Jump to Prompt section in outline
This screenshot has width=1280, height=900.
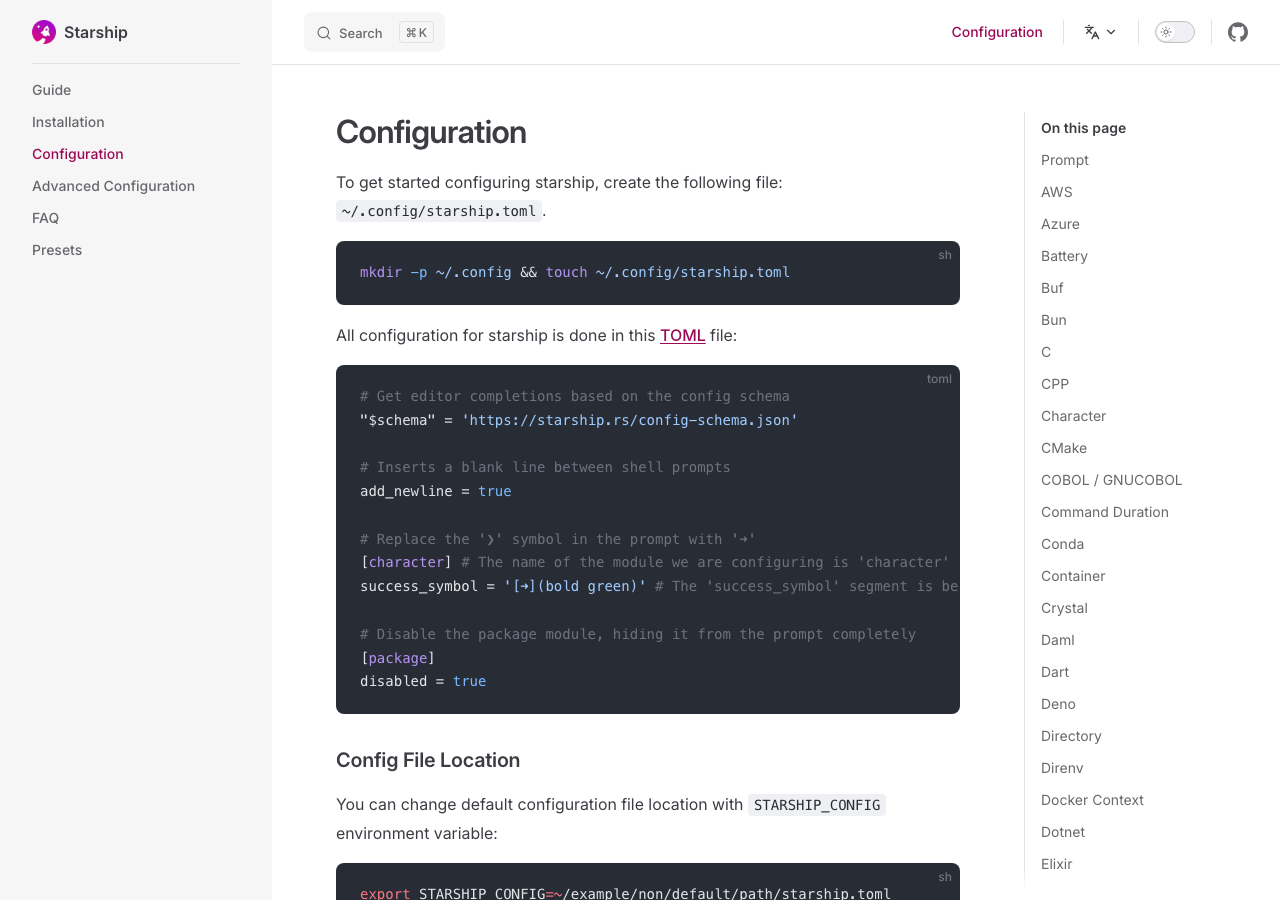coord(1065,160)
